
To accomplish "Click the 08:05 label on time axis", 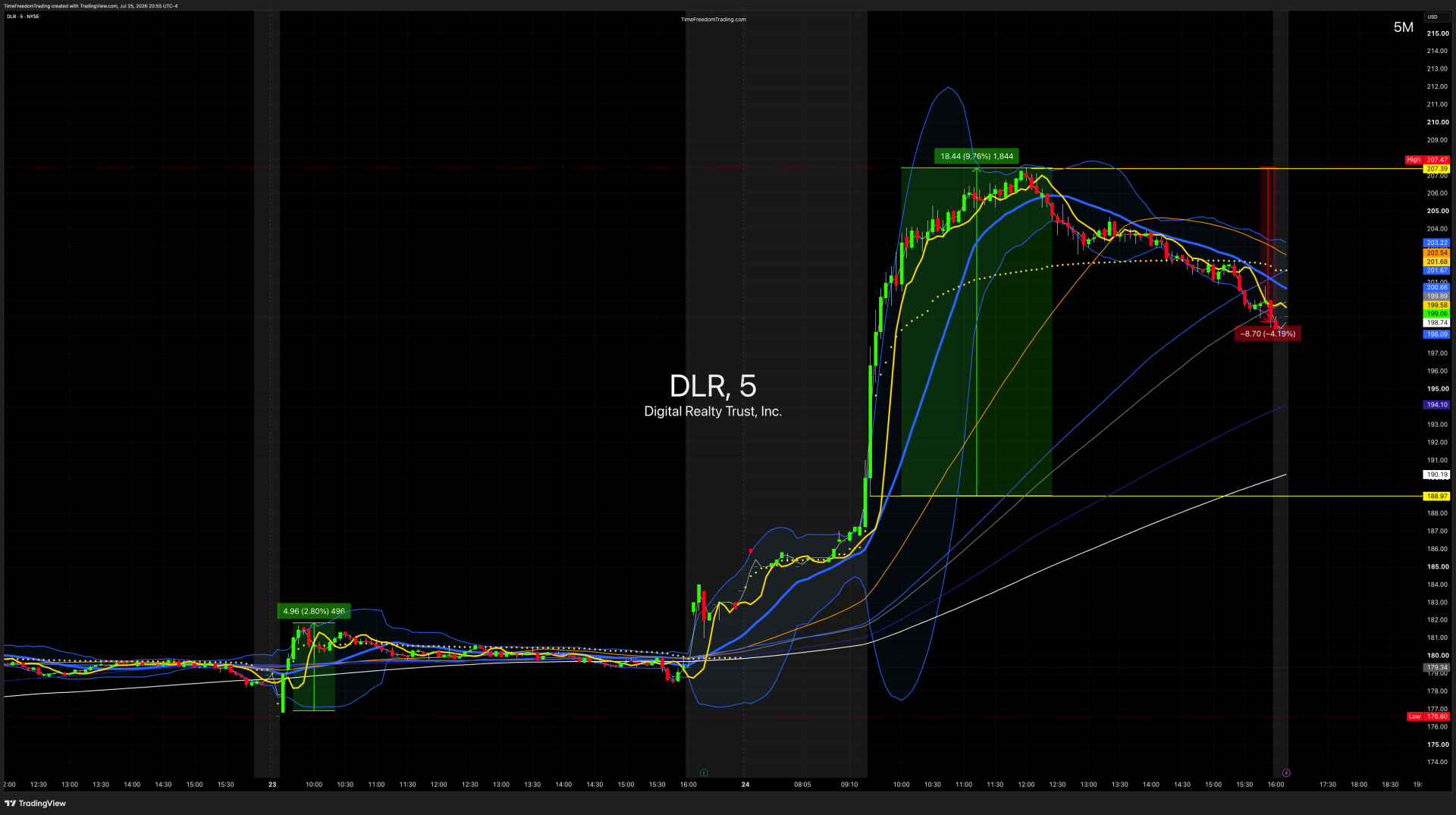I will tap(802, 785).
